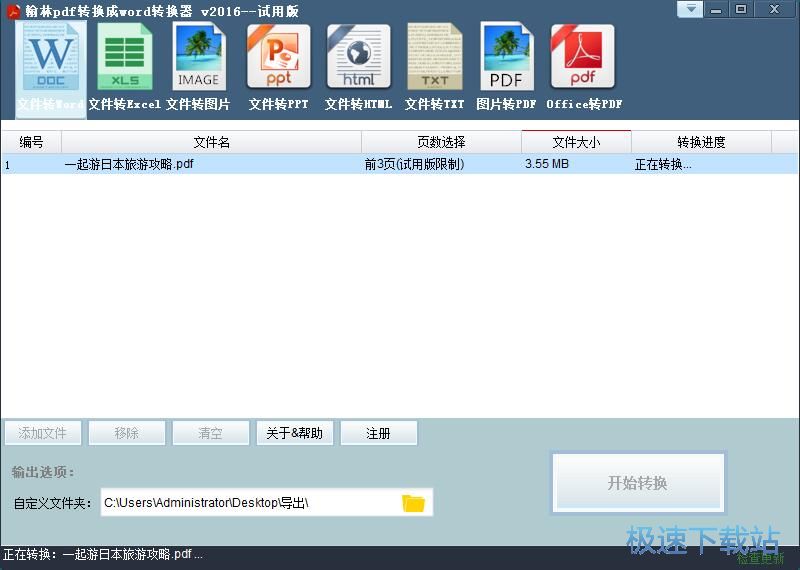Click the 检查更新 link at bottom right
This screenshot has height=570, width=800.
pyautogui.click(x=760, y=558)
